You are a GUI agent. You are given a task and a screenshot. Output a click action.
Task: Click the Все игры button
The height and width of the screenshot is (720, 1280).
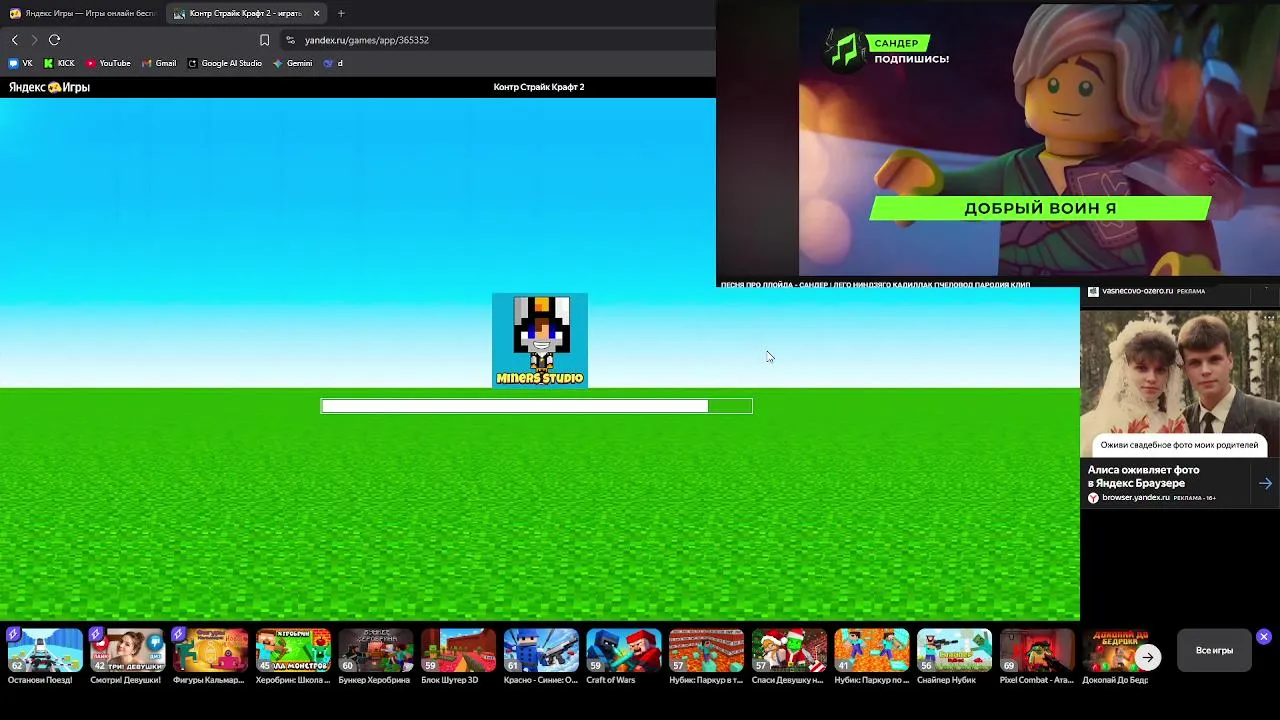pyautogui.click(x=1214, y=651)
